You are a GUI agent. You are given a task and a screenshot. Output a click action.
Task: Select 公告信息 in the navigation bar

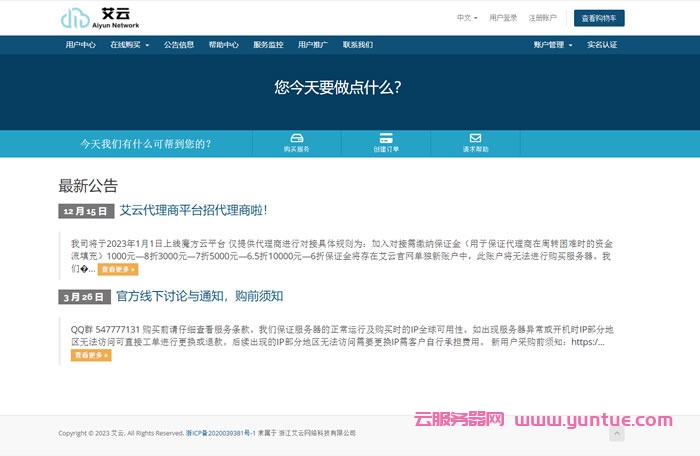tap(179, 45)
